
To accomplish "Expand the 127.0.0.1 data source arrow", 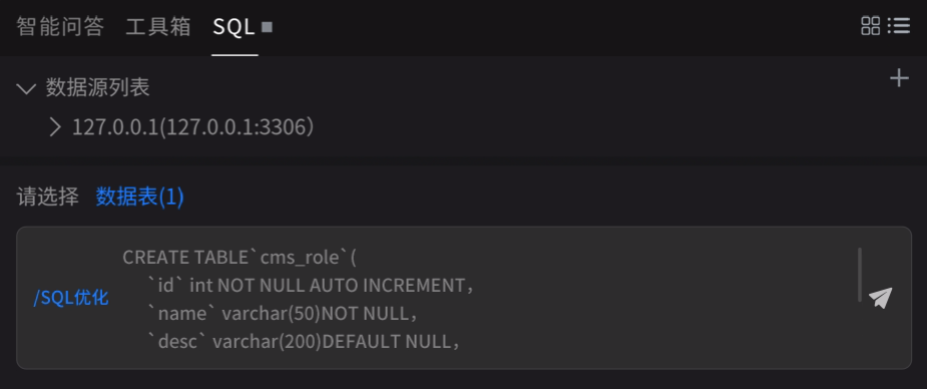I will [55, 127].
